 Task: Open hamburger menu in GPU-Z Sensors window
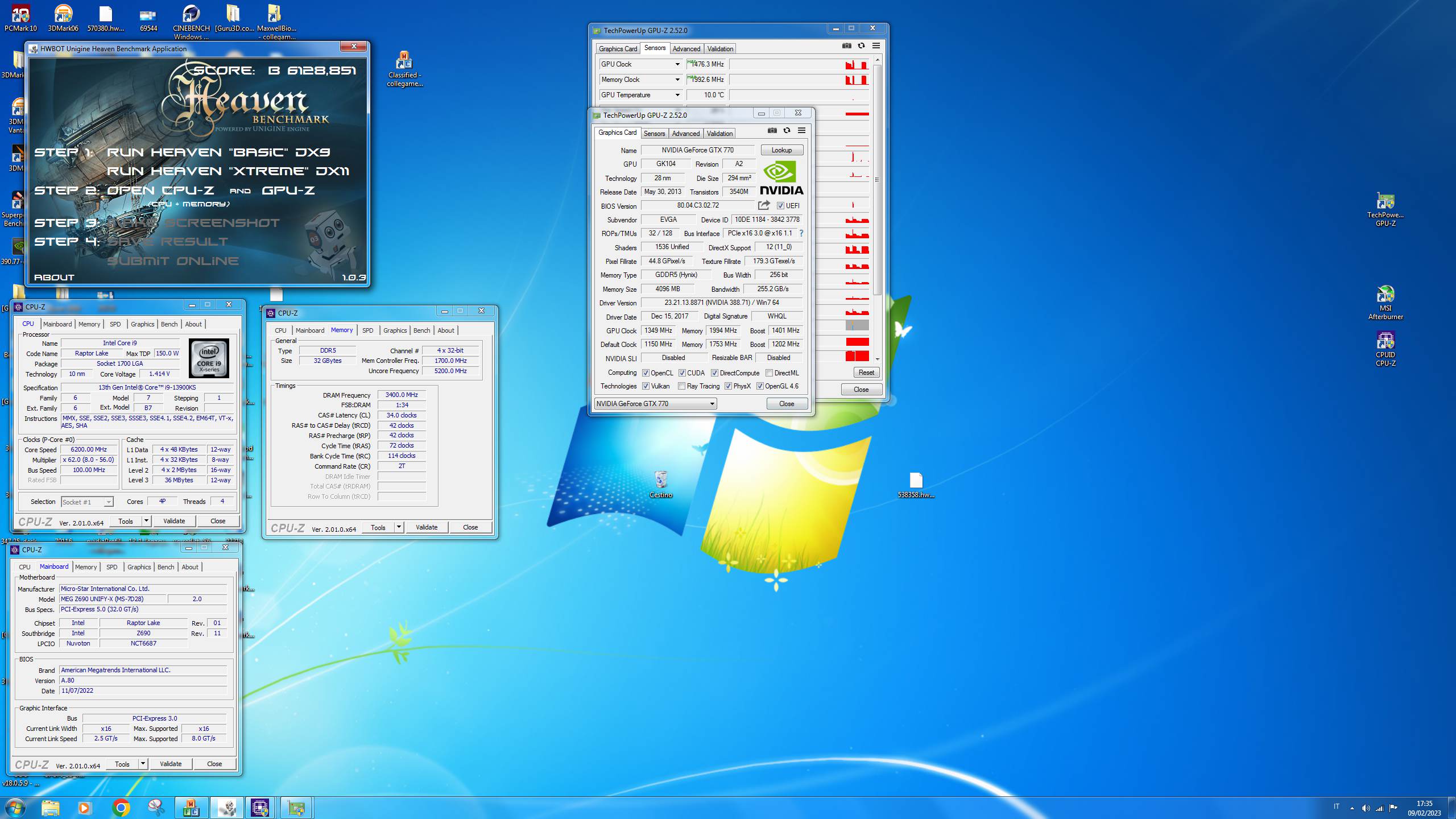tap(876, 45)
